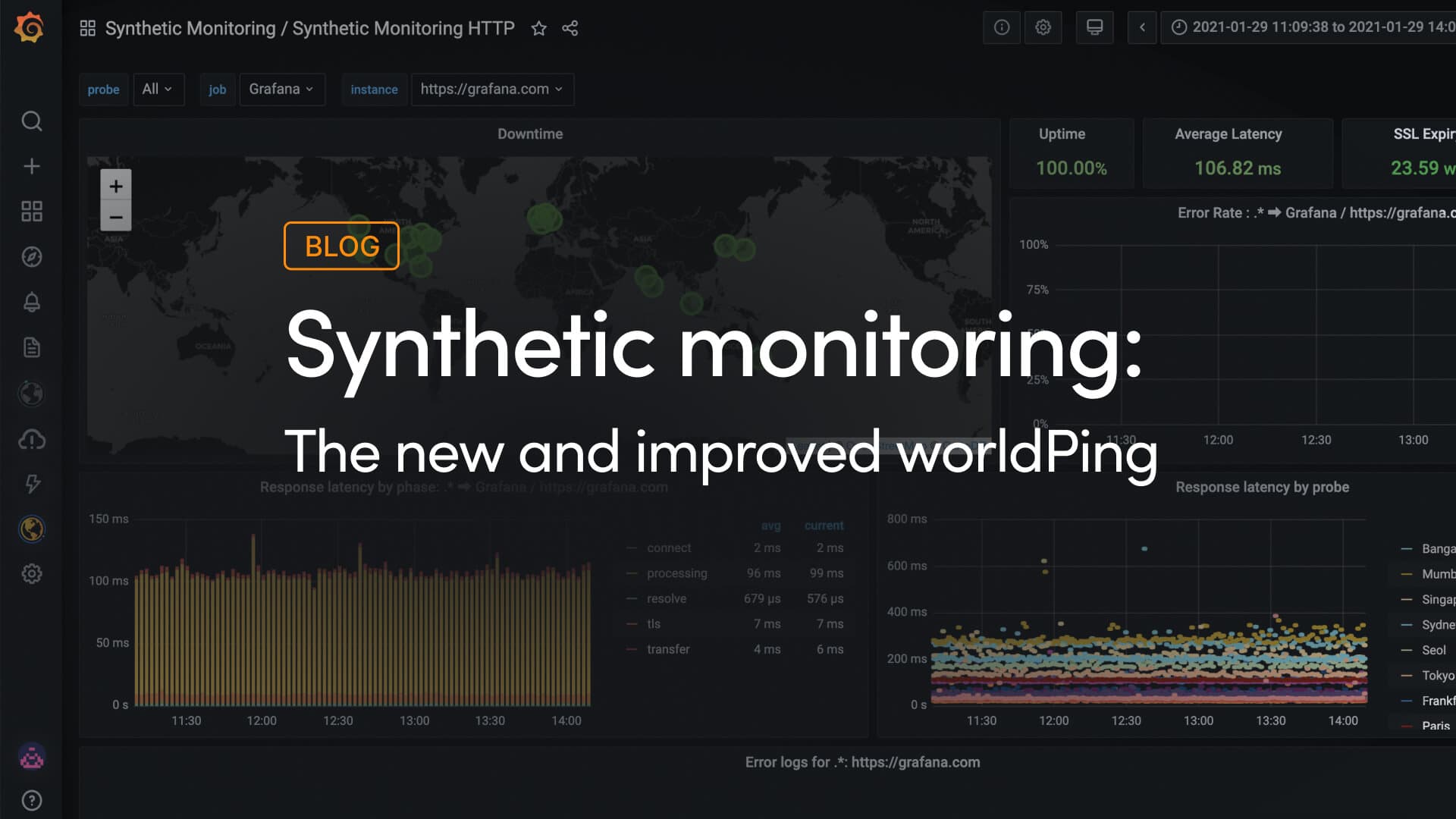Star this dashboard as favorite
The image size is (1456, 819).
[538, 28]
